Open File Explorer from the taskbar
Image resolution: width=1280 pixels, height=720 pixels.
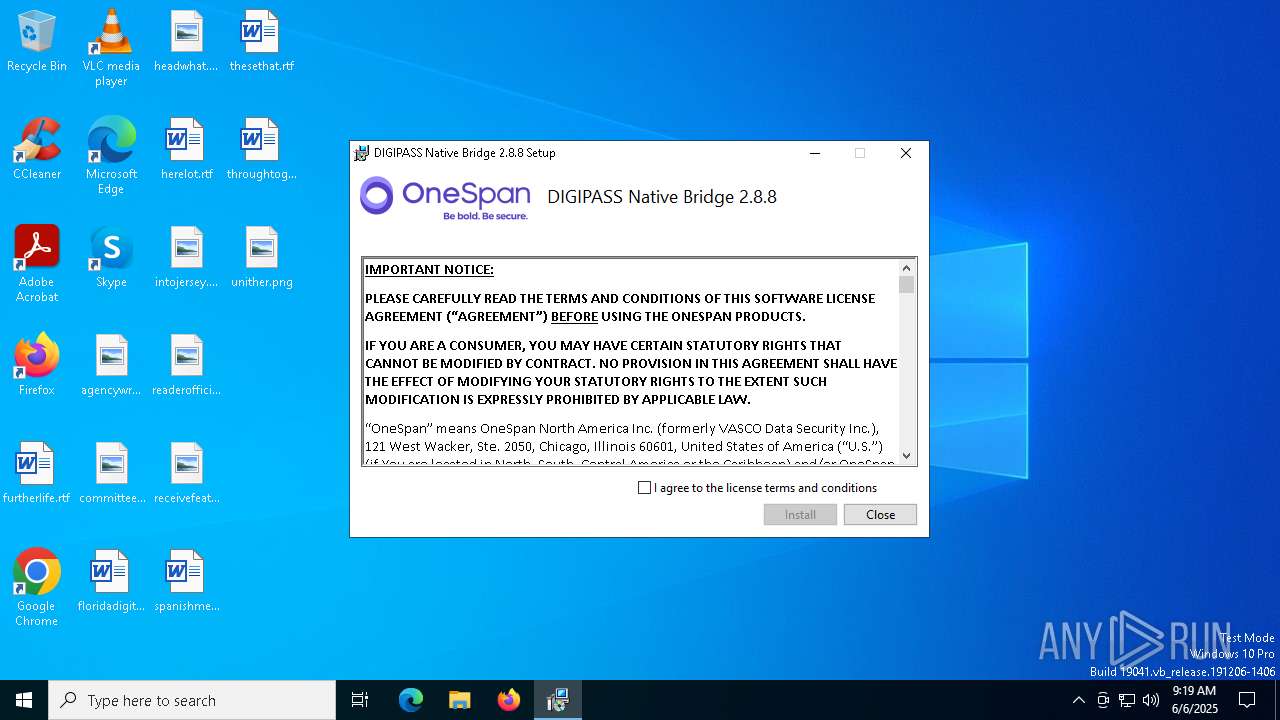[x=460, y=700]
